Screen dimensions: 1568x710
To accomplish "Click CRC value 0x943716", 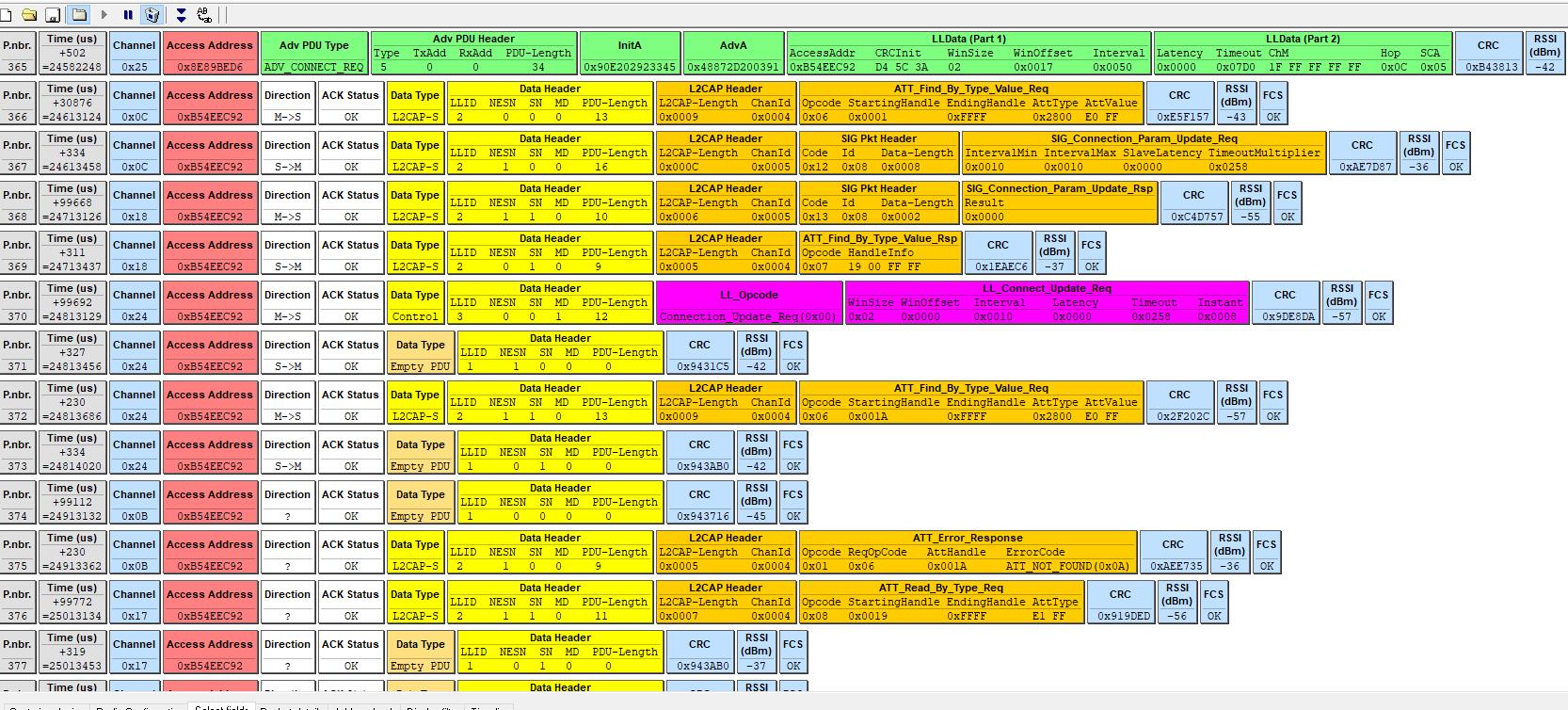I will (x=699, y=502).
